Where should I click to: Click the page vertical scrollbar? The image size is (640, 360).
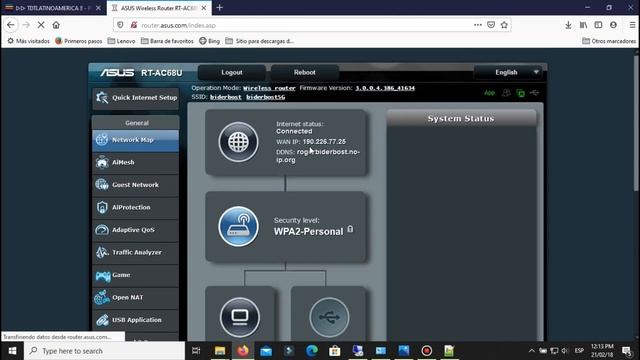[x=636, y=122]
